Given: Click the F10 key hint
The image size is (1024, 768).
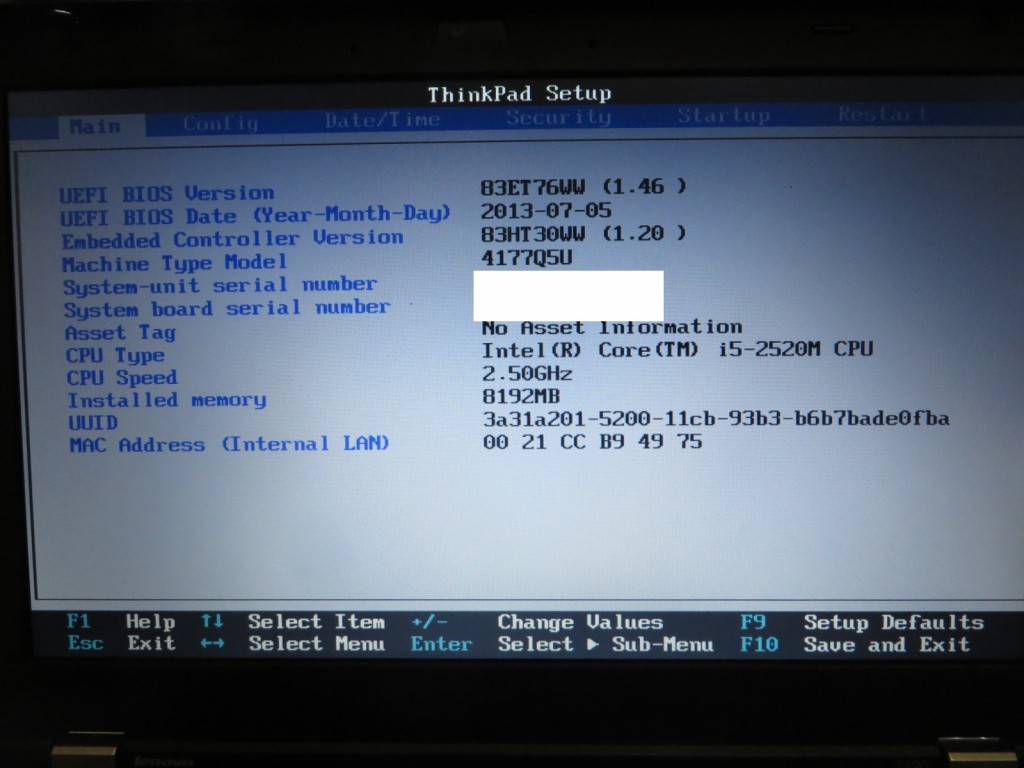Looking at the screenshot, I should click(759, 645).
